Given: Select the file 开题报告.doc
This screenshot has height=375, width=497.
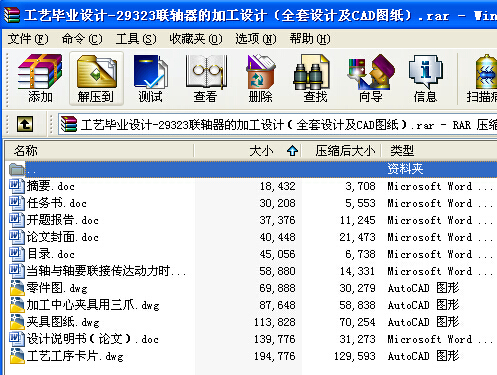Looking at the screenshot, I should tap(63, 220).
